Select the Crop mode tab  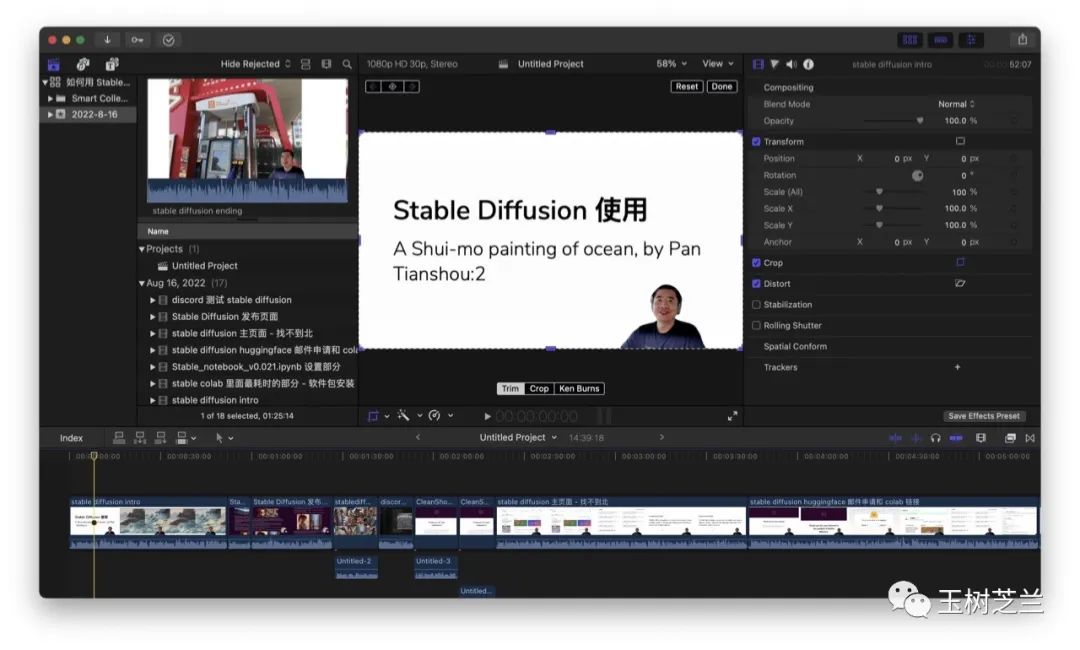coord(539,388)
